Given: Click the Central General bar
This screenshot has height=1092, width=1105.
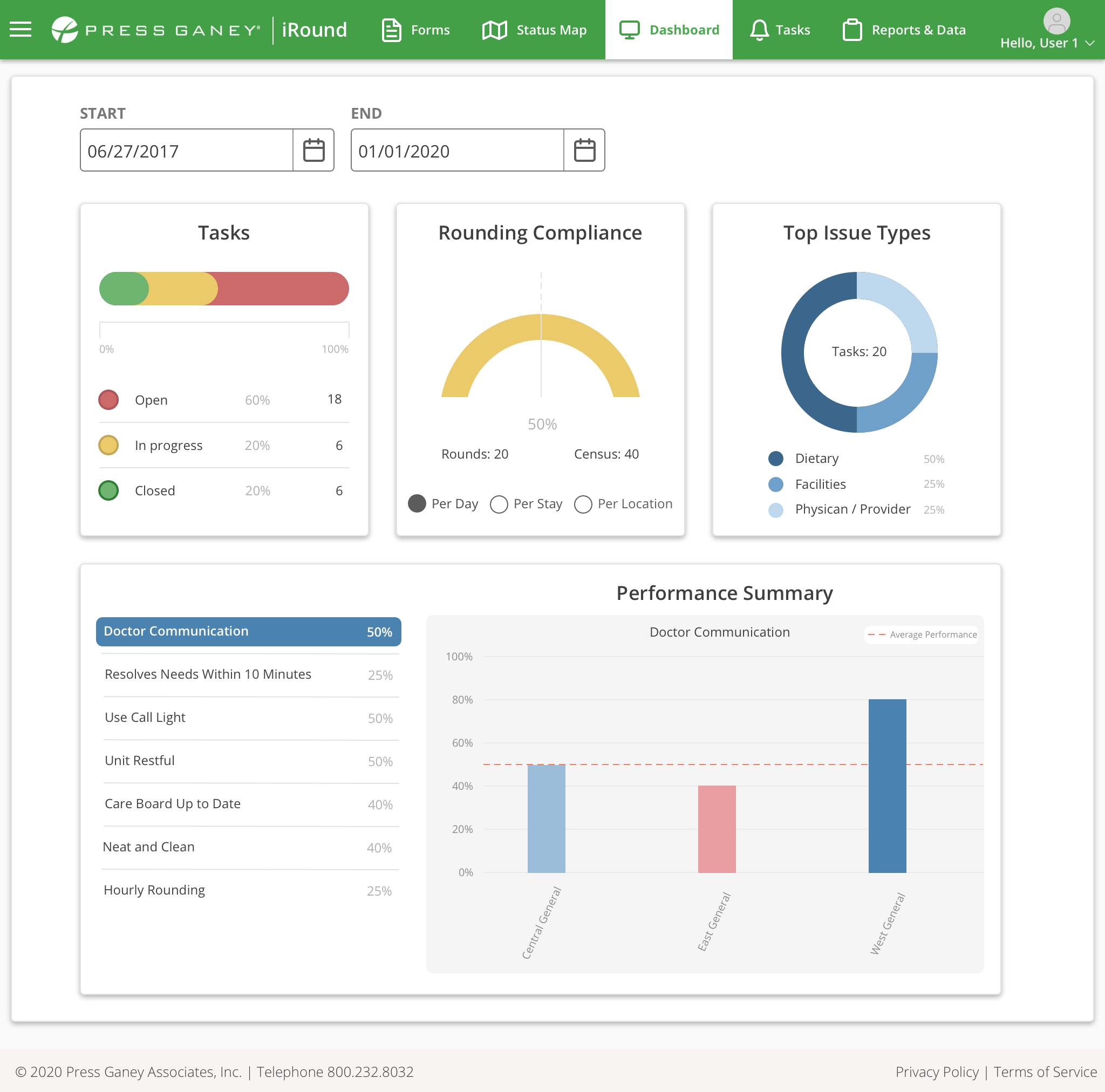Looking at the screenshot, I should click(546, 818).
